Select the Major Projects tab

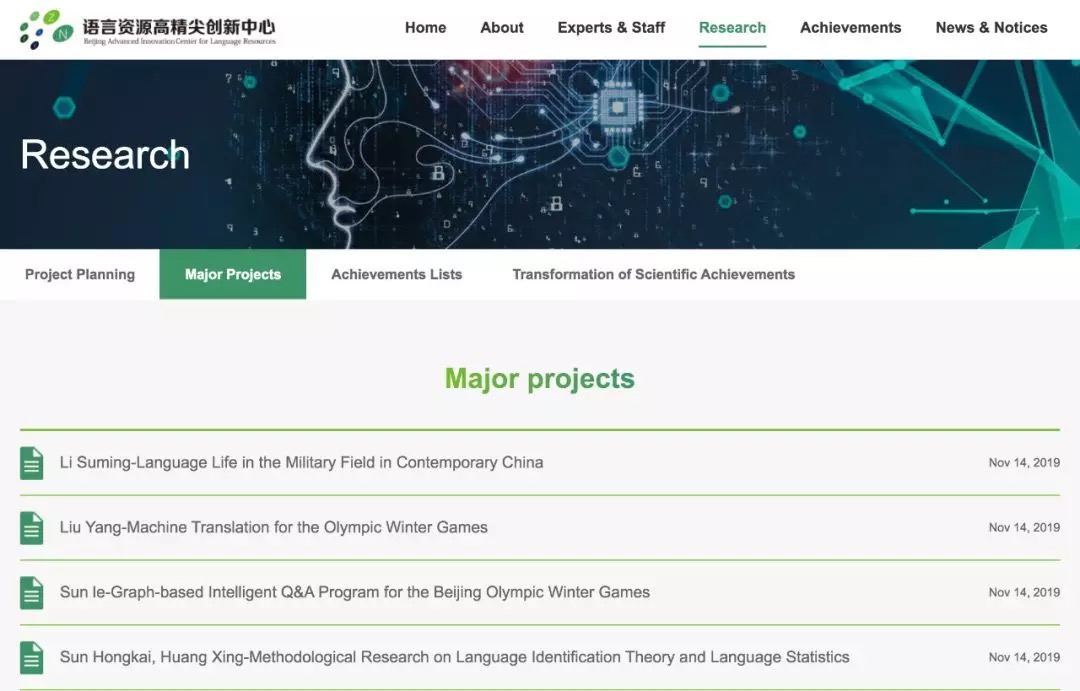tap(233, 275)
